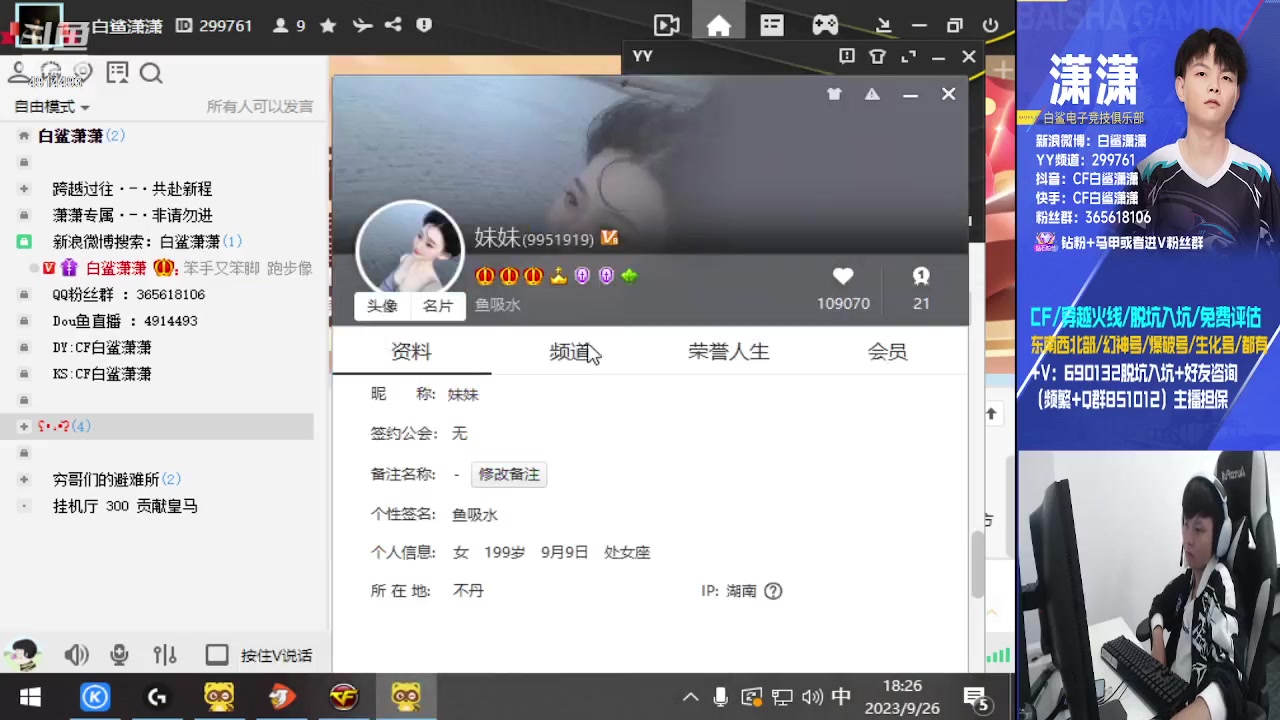Click the airplane icon in channel header
This screenshot has height=720, width=1280.
[x=362, y=26]
